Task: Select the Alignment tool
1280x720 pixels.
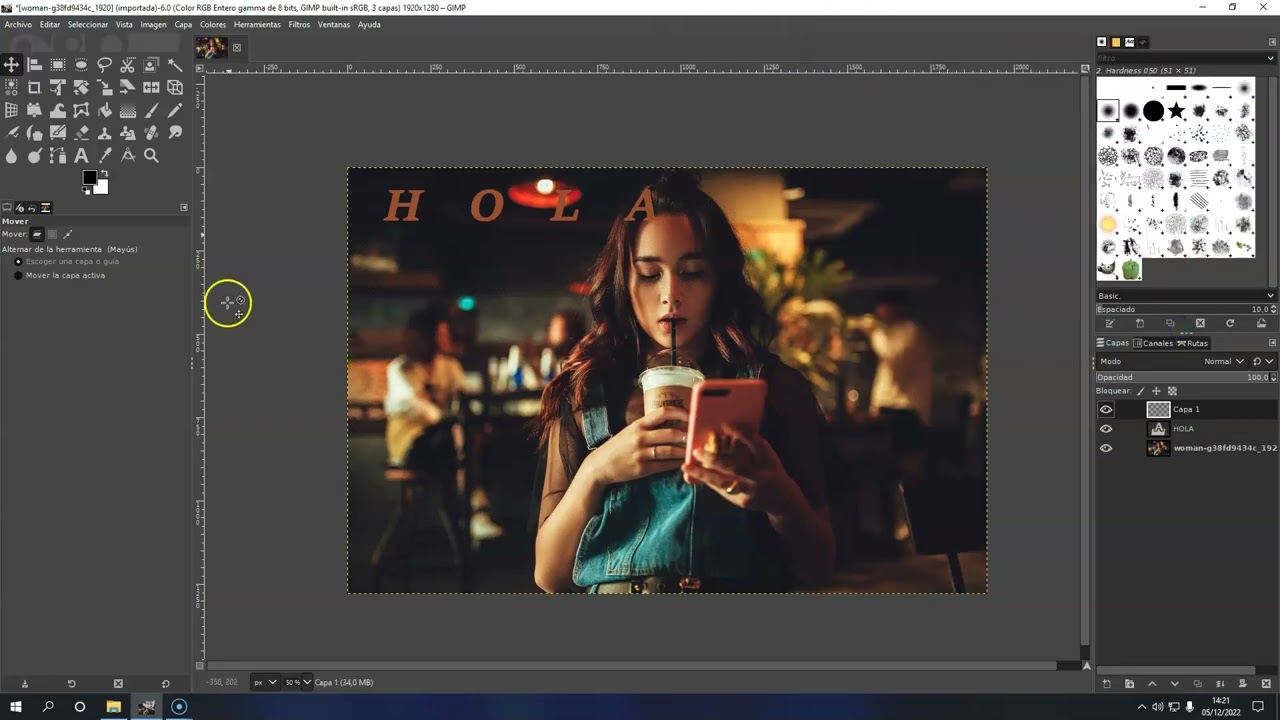Action: [x=34, y=65]
